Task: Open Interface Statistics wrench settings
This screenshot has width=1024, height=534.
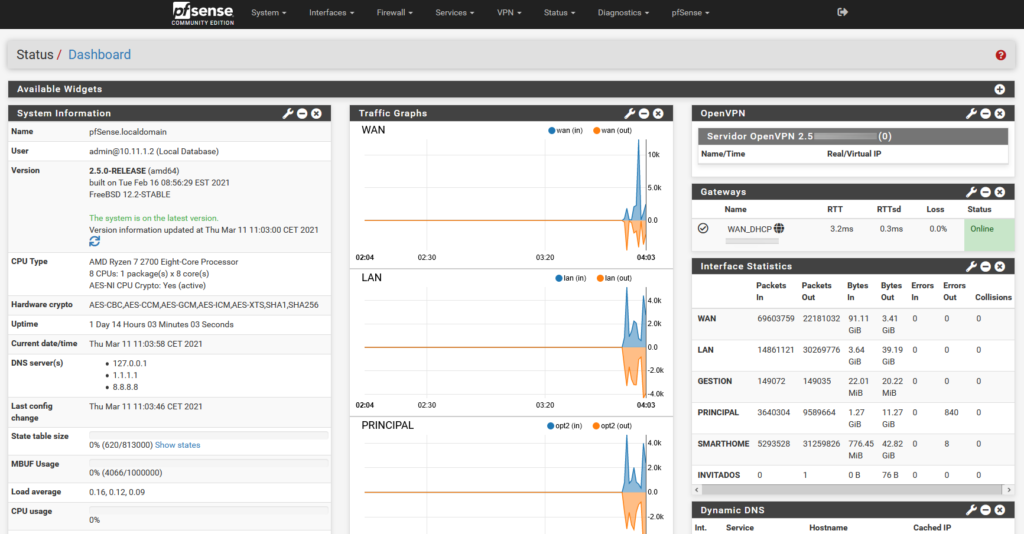Action: [x=971, y=266]
